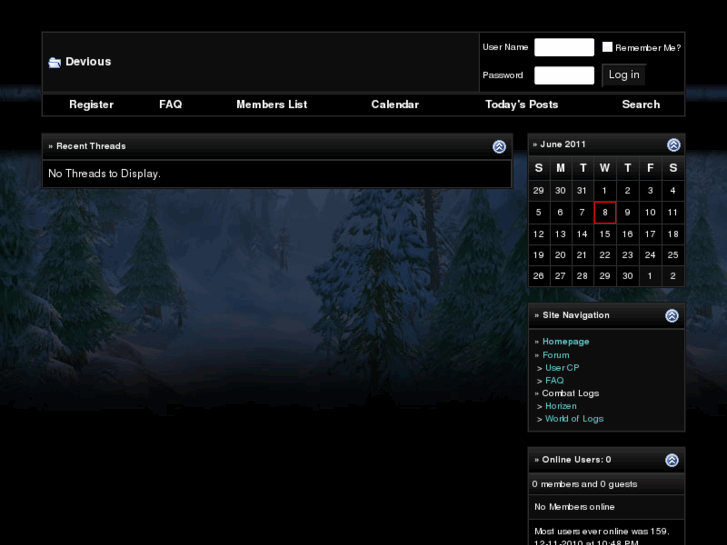Select June 19 in the calendar
The height and width of the screenshot is (545, 727).
[538, 255]
